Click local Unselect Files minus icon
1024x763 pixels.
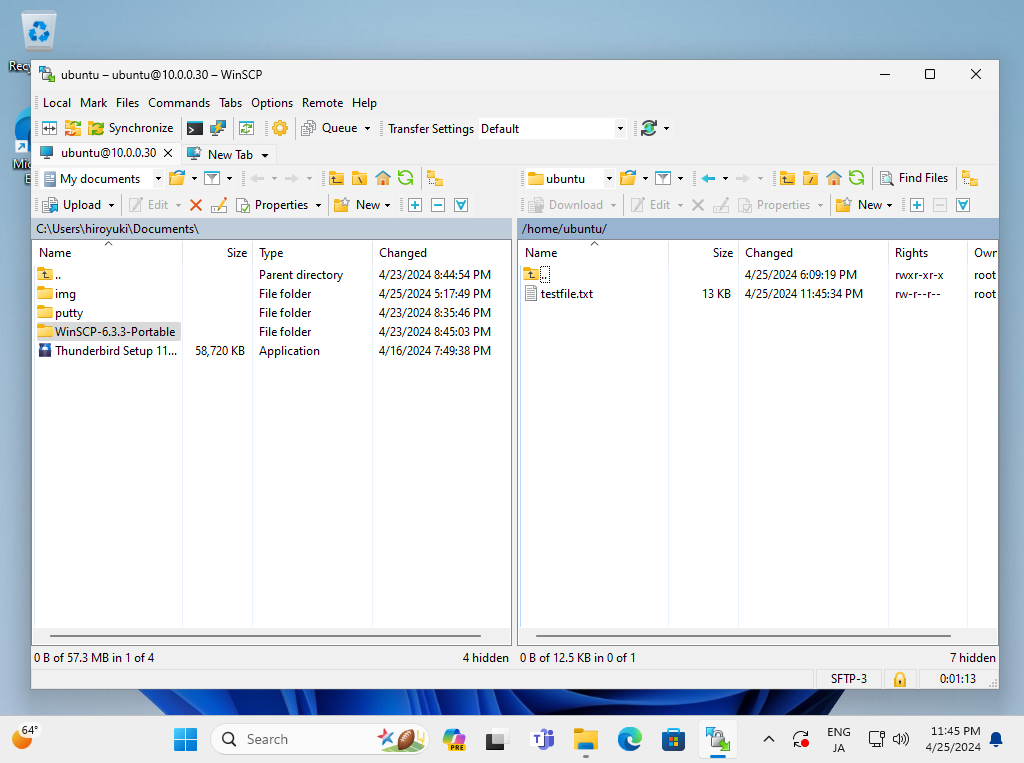[x=438, y=205]
